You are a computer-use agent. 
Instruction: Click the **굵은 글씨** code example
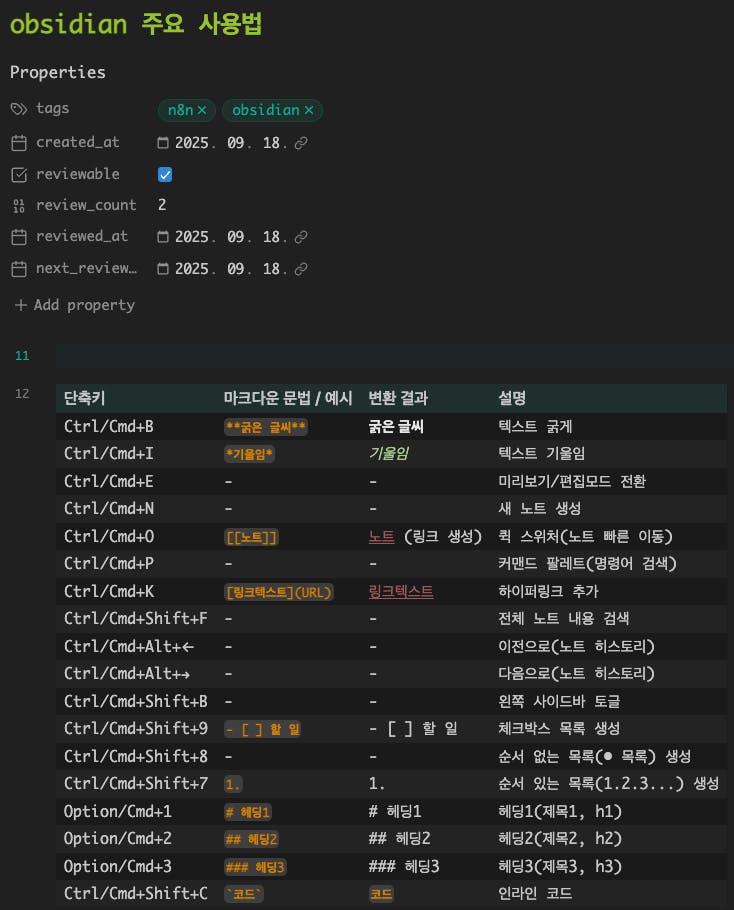click(266, 428)
